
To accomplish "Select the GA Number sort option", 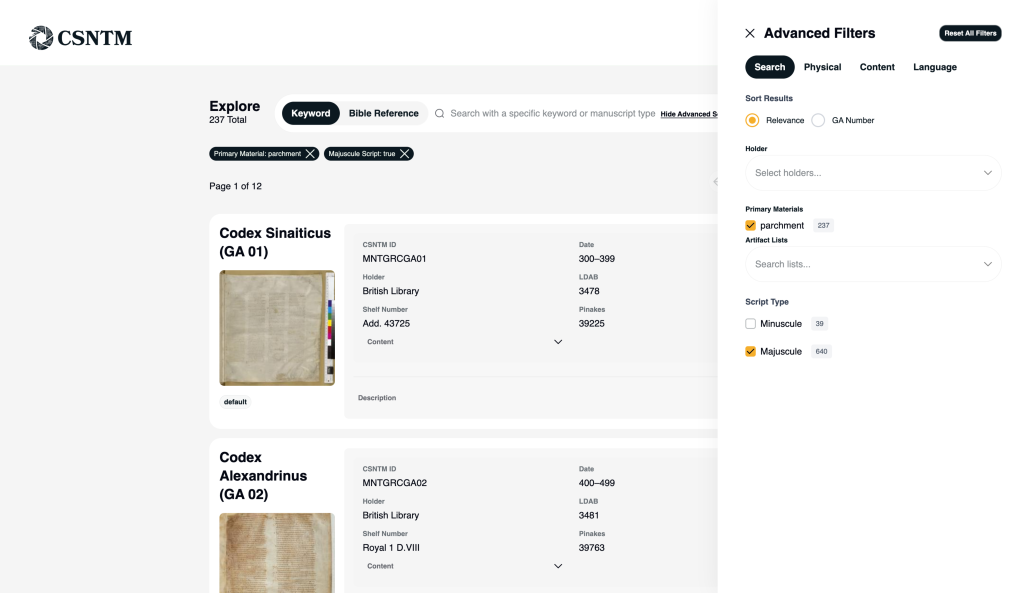I will pyautogui.click(x=818, y=120).
